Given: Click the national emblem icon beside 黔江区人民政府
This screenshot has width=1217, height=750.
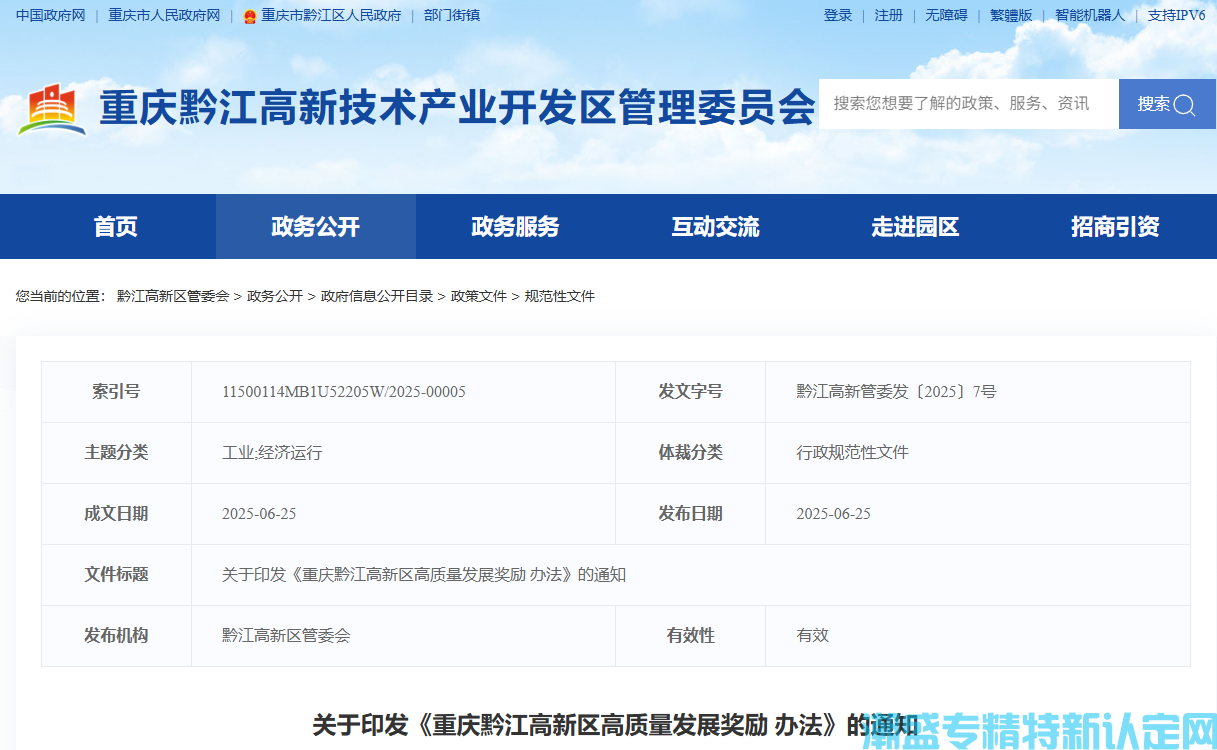Looking at the screenshot, I should [x=250, y=16].
